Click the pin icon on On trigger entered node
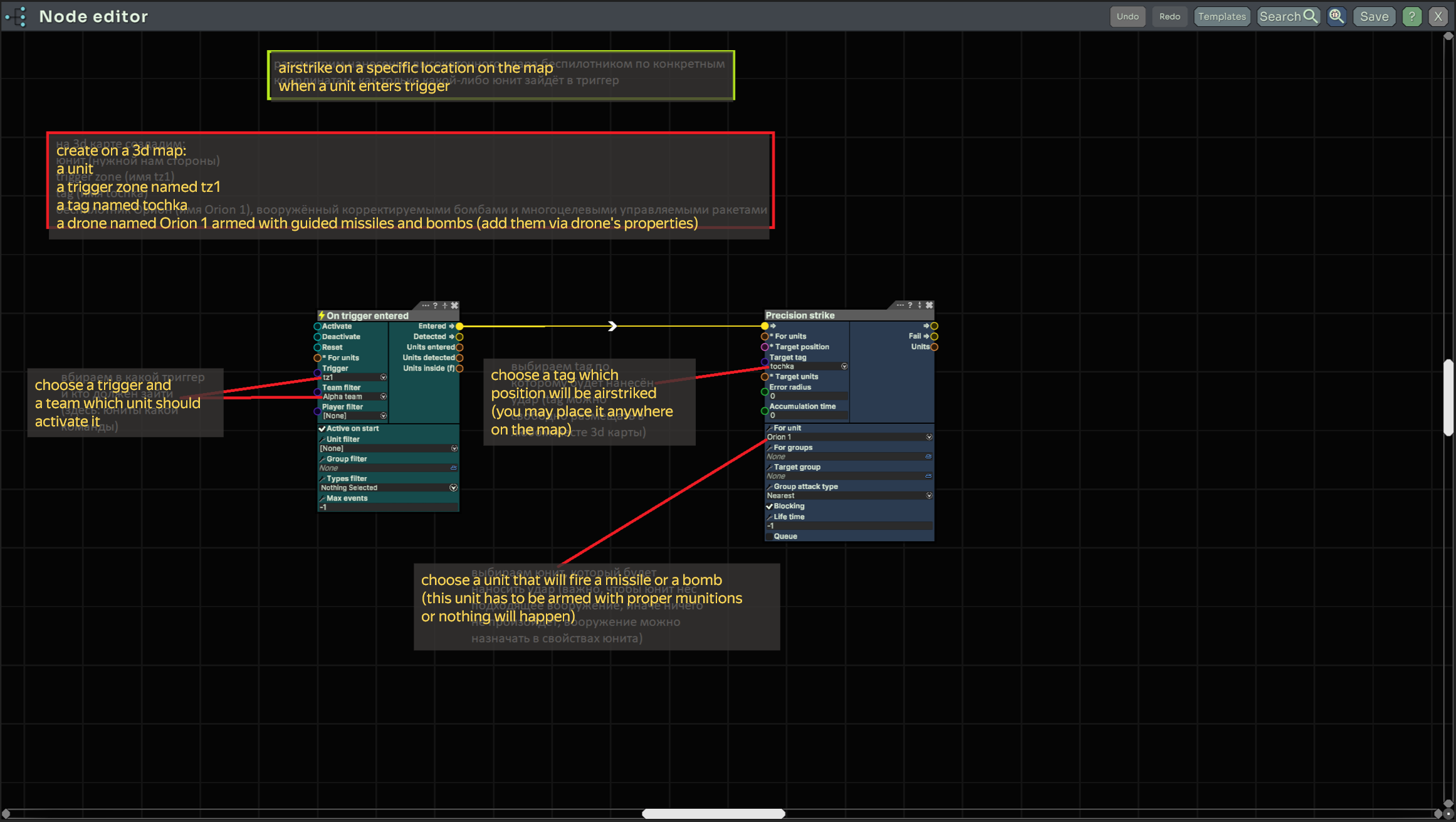 [445, 305]
